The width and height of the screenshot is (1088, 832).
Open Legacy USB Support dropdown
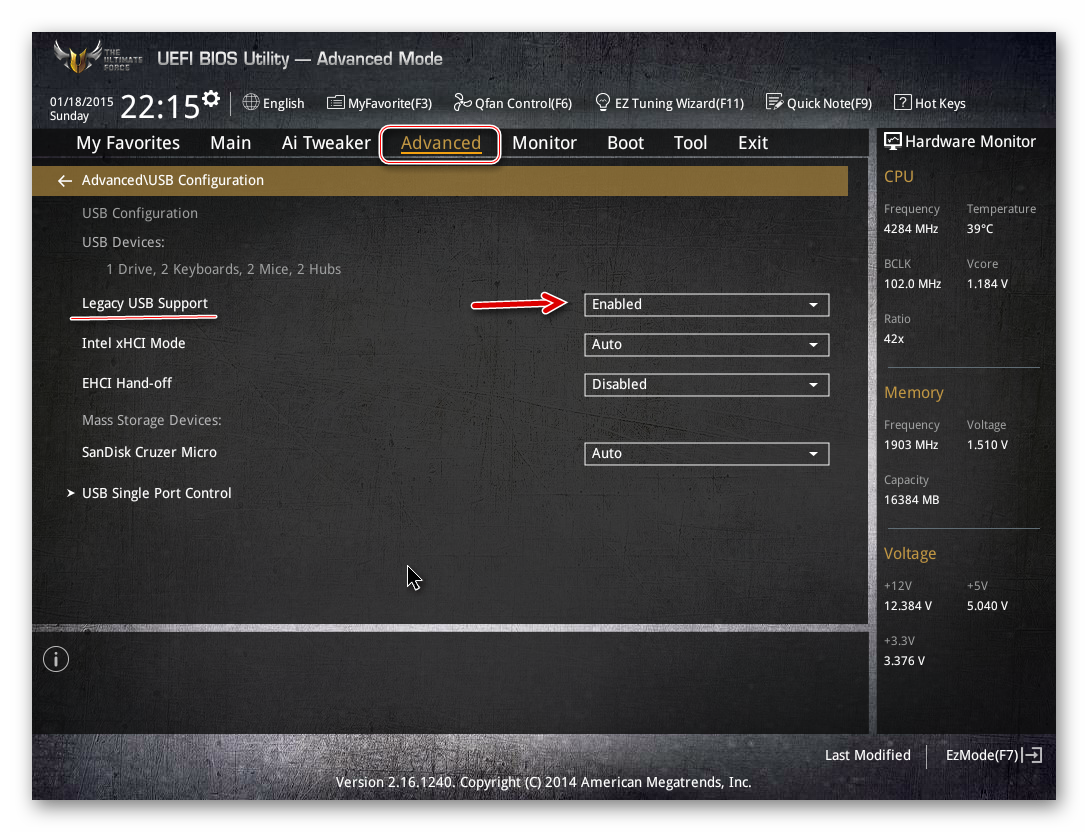pos(706,304)
